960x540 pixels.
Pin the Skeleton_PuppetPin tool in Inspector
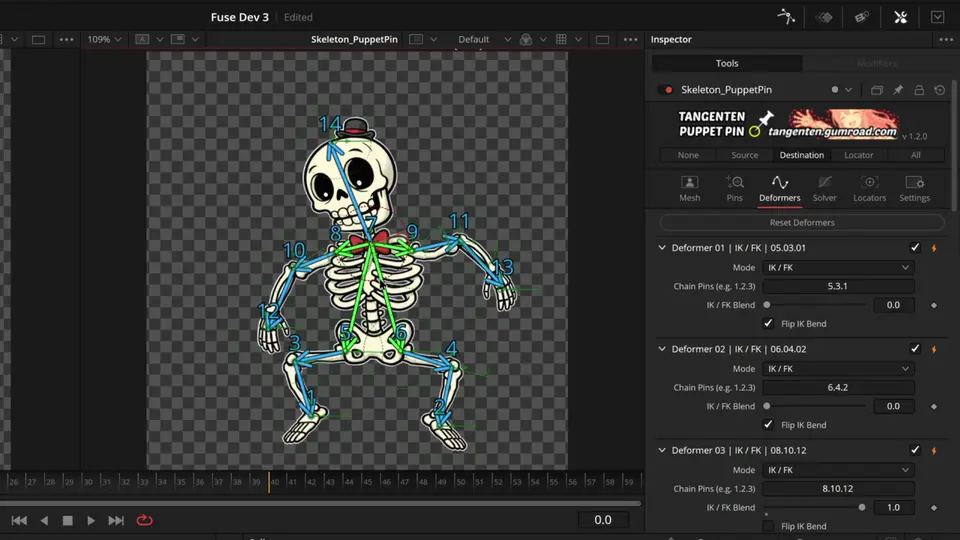coord(898,90)
